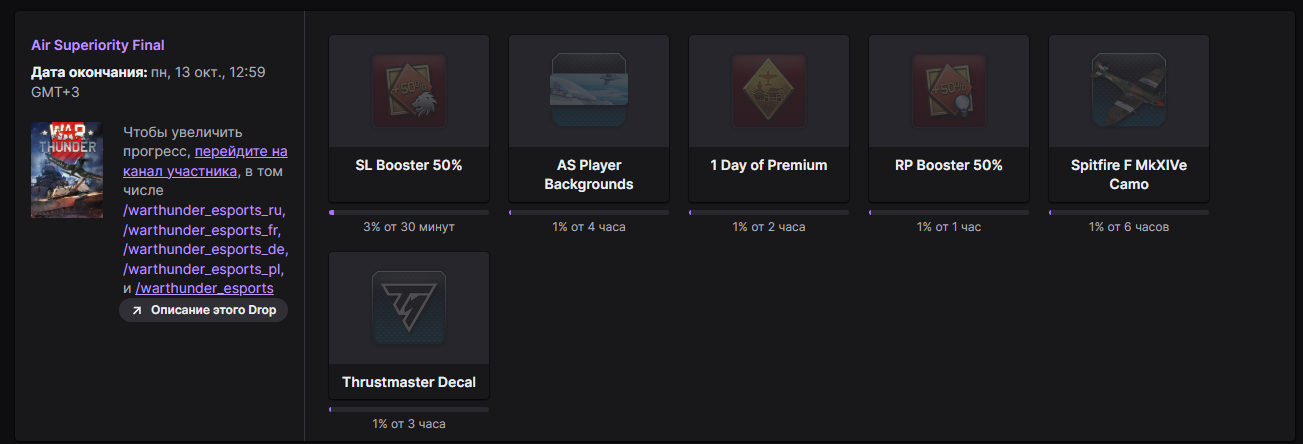Viewport: 1303px width, 444px height.
Task: Click the SL Booster 50% progress bar
Action: (x=408, y=212)
